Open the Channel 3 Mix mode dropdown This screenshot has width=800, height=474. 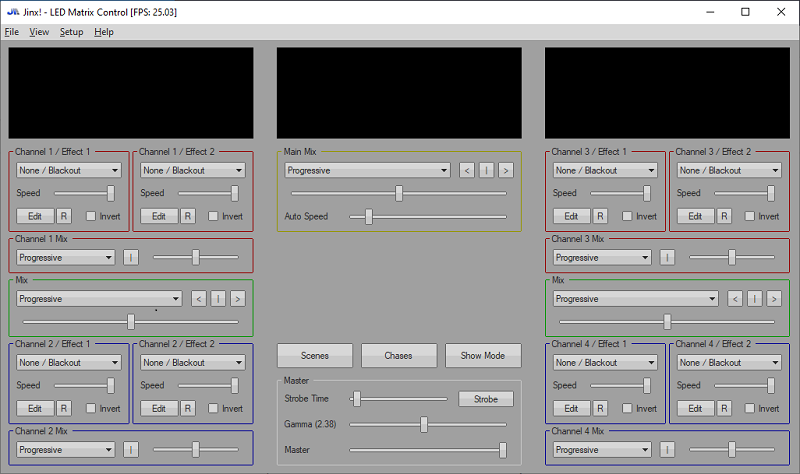[x=602, y=257]
